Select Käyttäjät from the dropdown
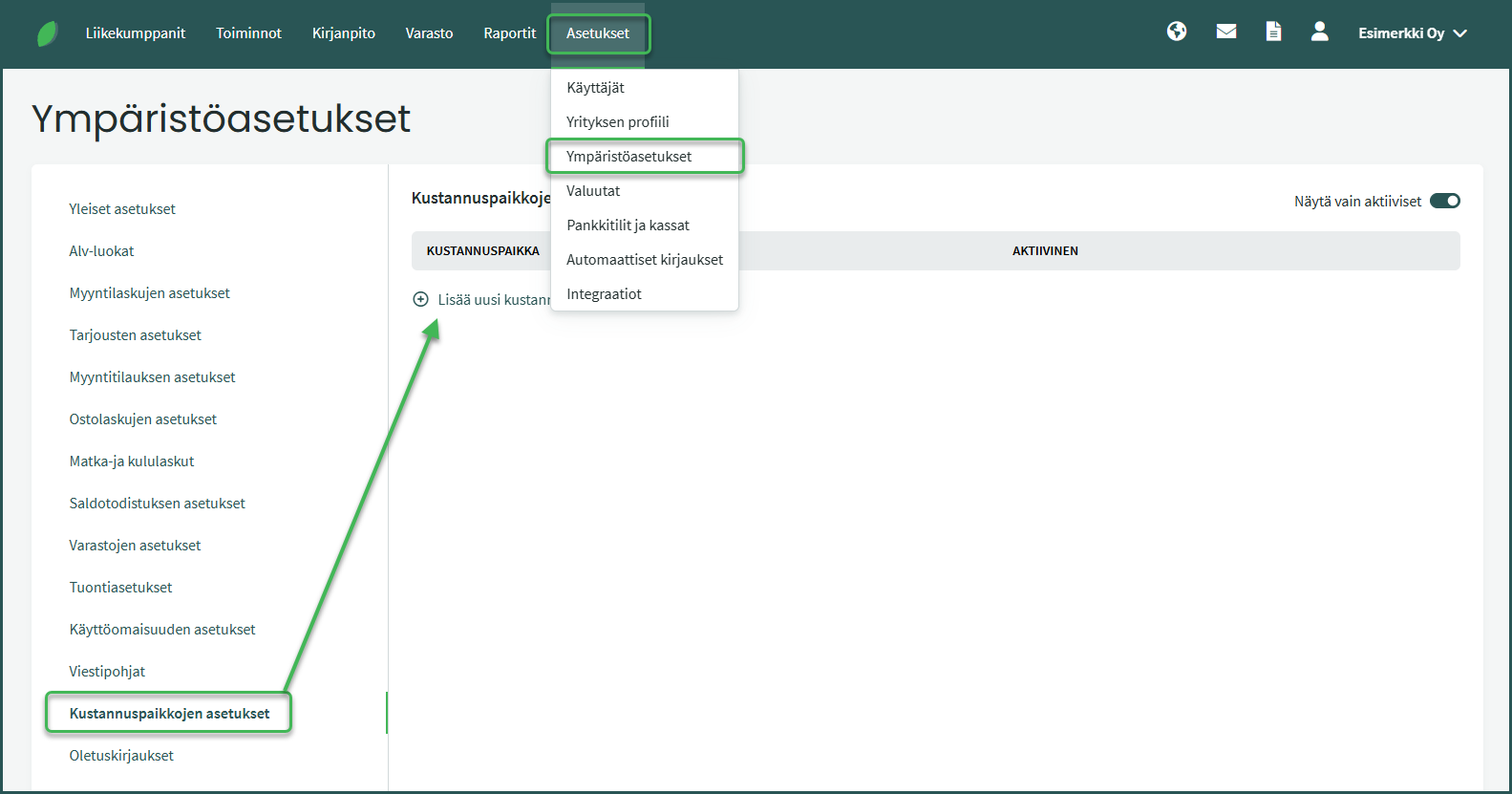 click(595, 87)
